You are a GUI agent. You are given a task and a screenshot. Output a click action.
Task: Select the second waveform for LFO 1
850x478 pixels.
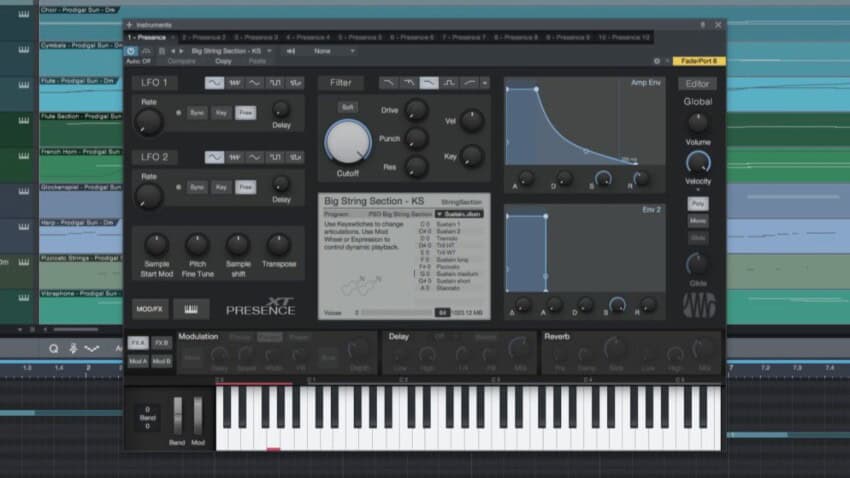(x=235, y=83)
